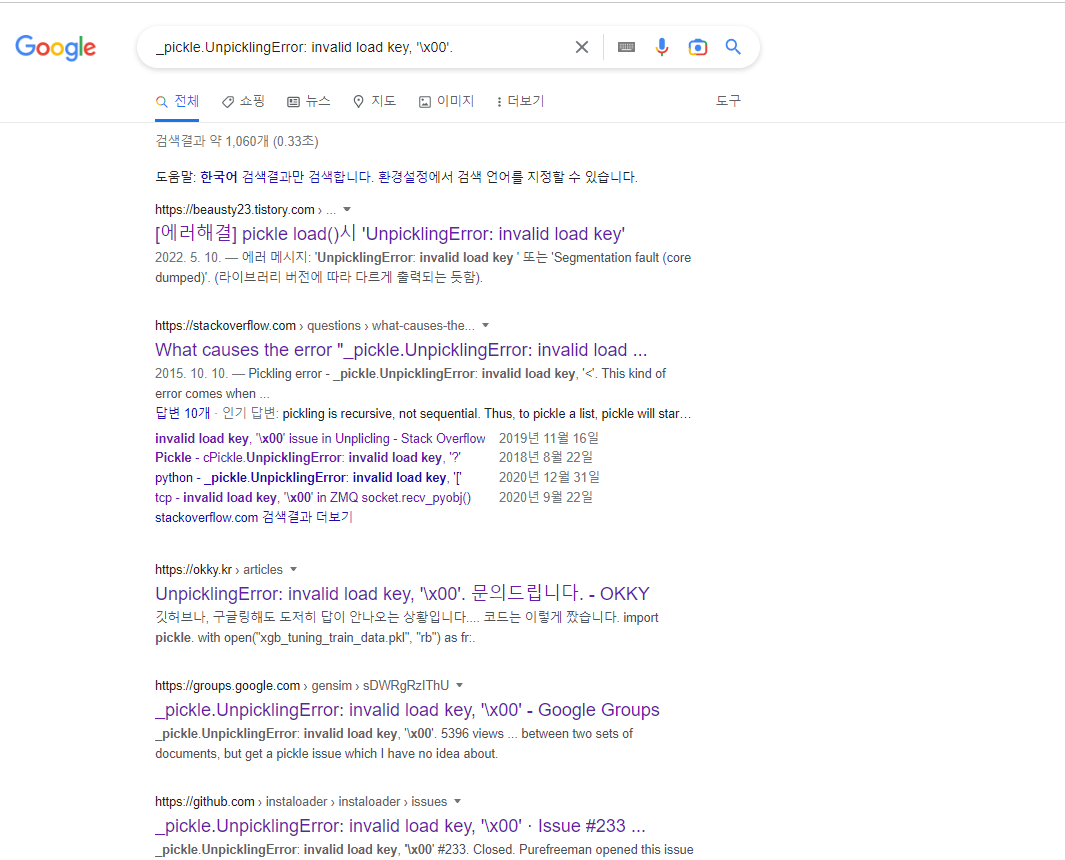Screen dimensions: 1065x860
Task: Open the dropdown next to the github.com result
Action: (x=458, y=801)
